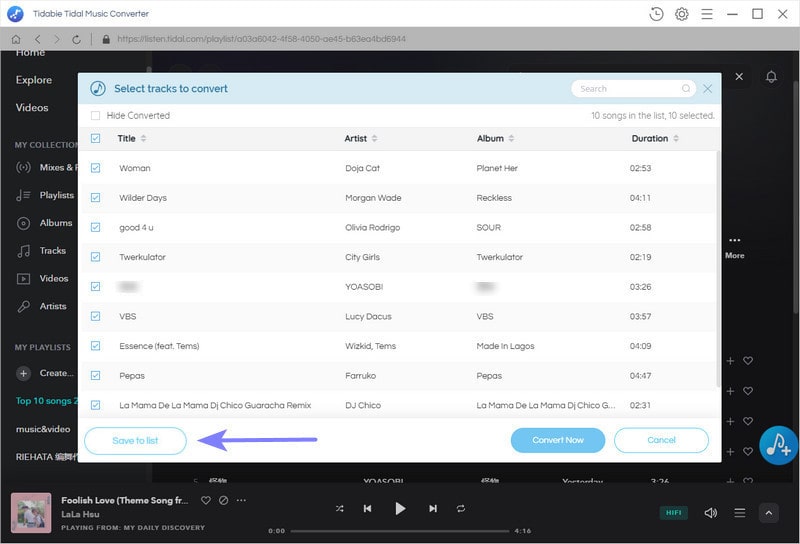800x544 pixels.
Task: Cancel the track selection dialog
Action: (x=661, y=440)
